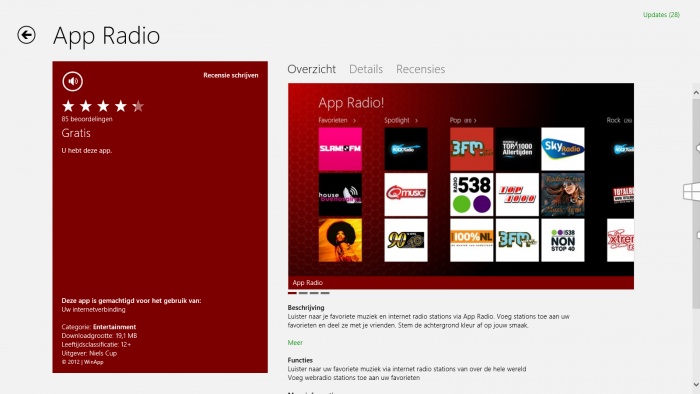
Task: Expand the Spotlight section arrow
Action: point(416,120)
